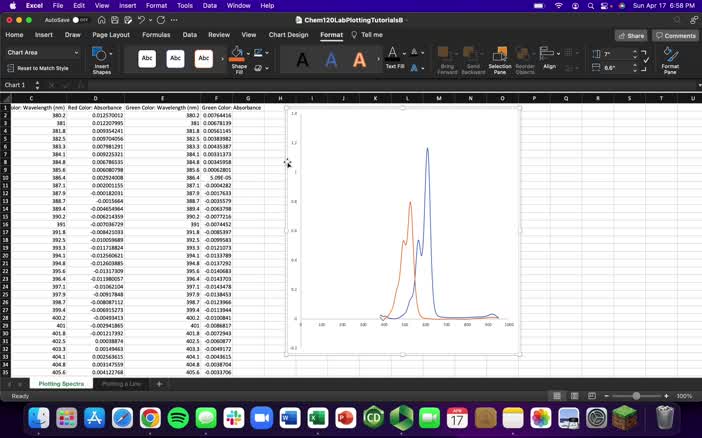Click the Save icon in the title bar
The height and width of the screenshot is (438, 702).
pos(115,20)
